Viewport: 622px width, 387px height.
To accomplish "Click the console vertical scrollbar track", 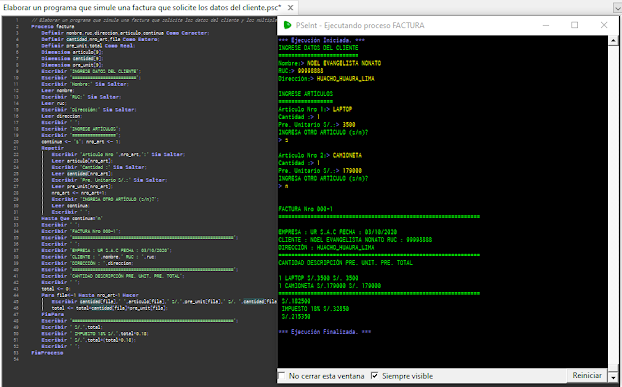I will 613,206.
